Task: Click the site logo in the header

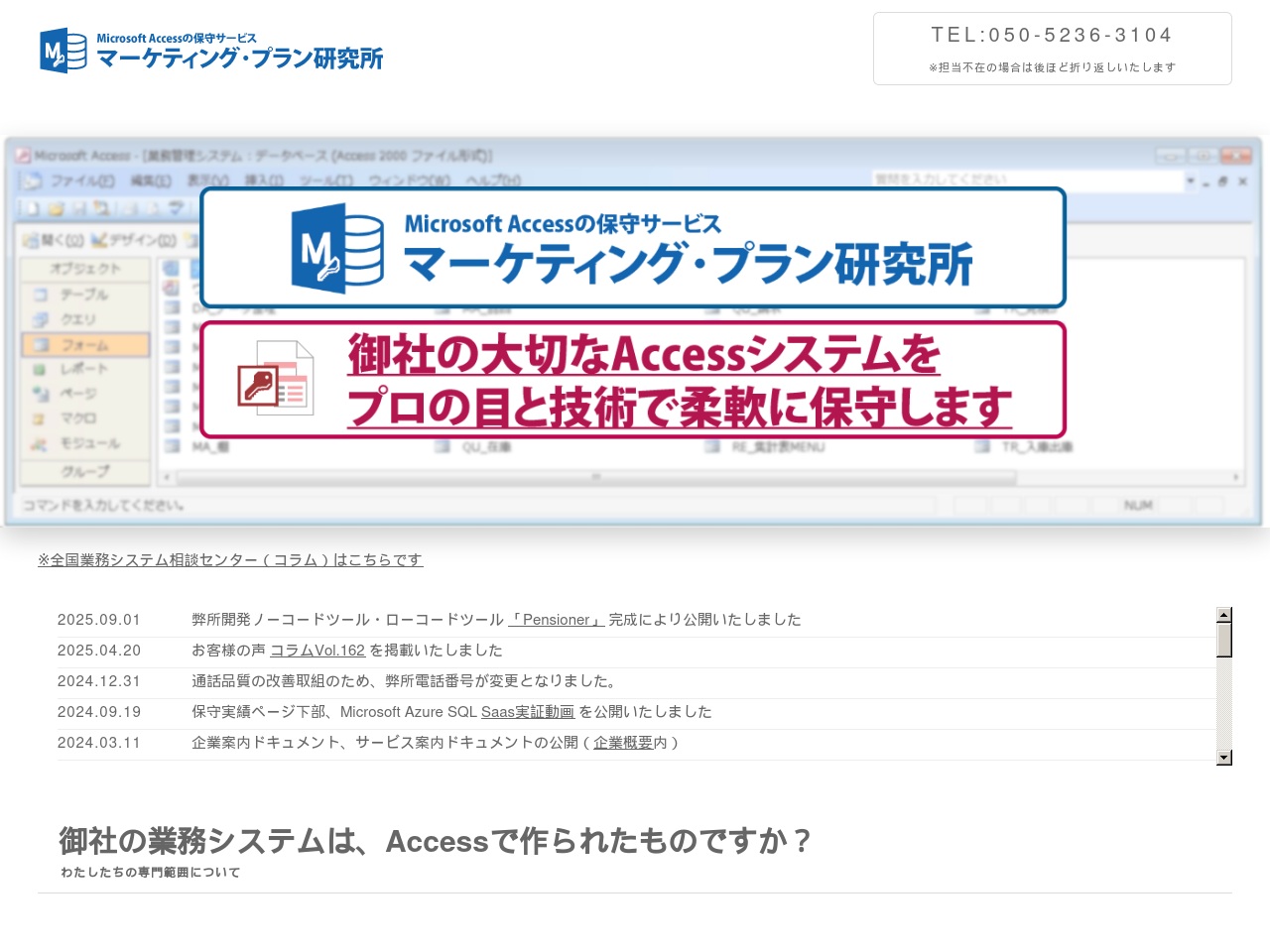Action: pos(211,51)
